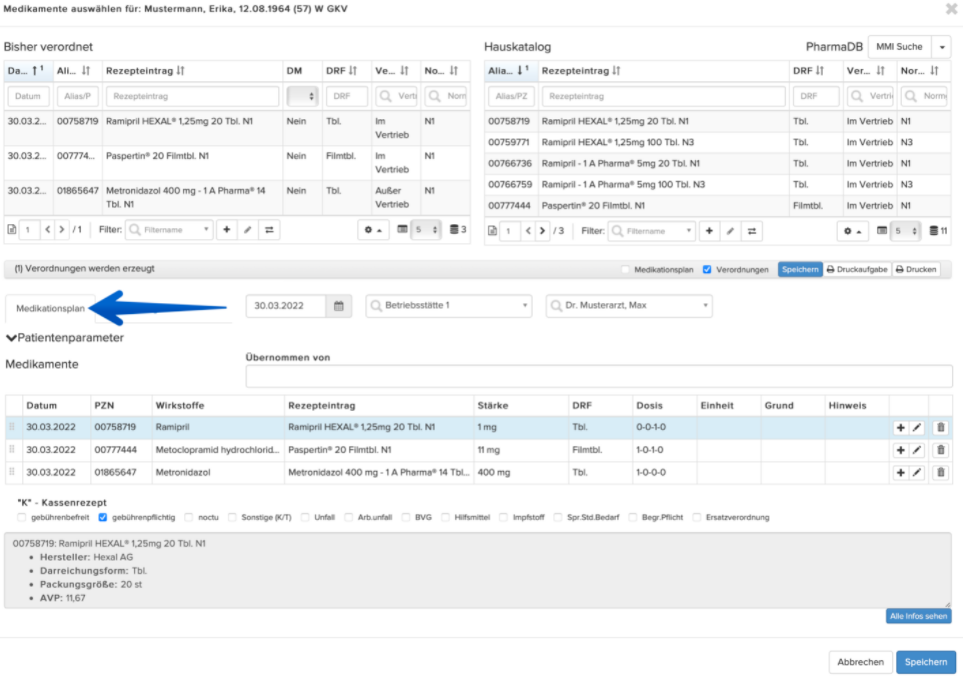The height and width of the screenshot is (677, 963).
Task: Add a filter in Bisher verordnet
Action: click(x=227, y=230)
